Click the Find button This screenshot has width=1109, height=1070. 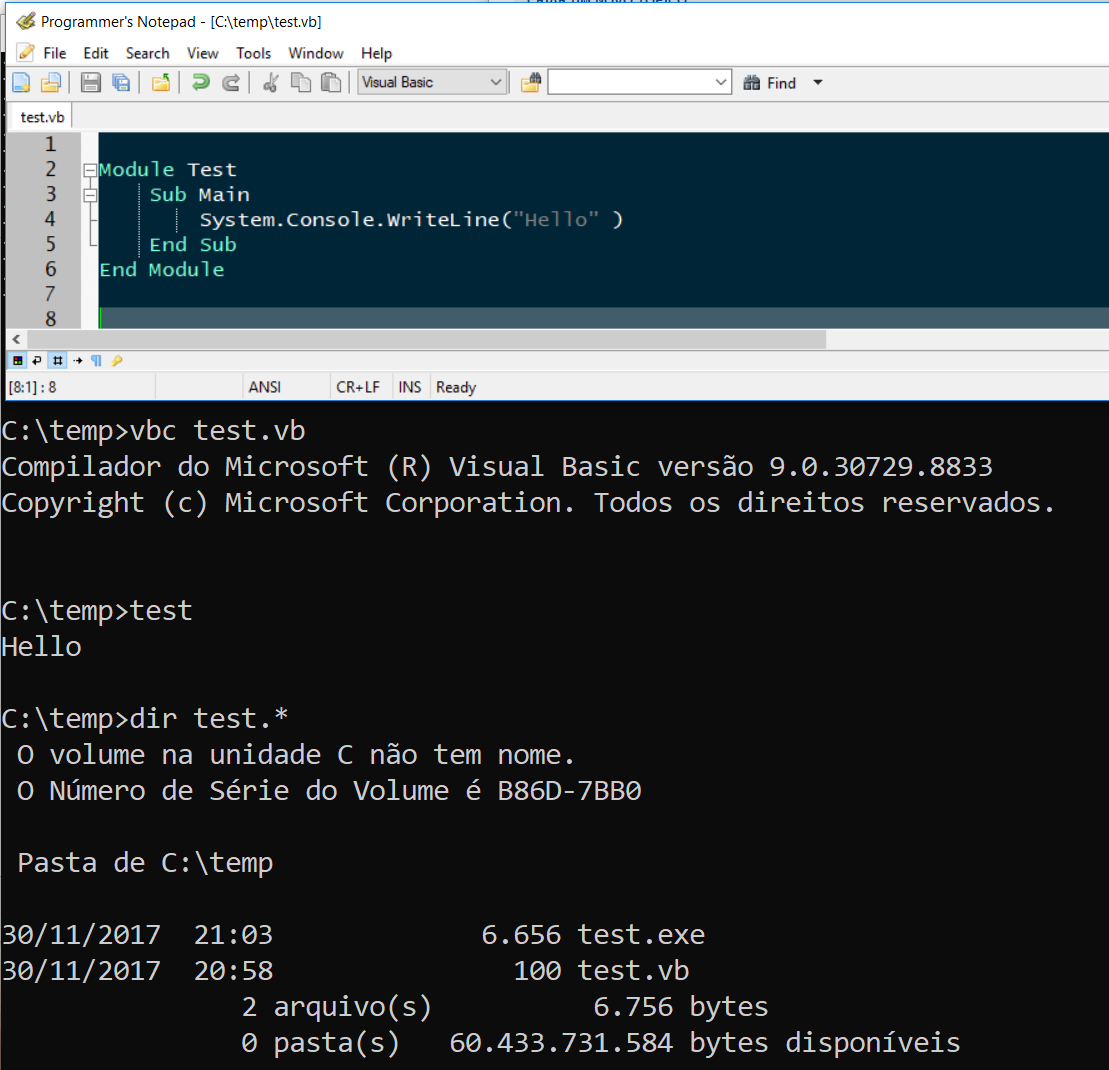point(770,83)
